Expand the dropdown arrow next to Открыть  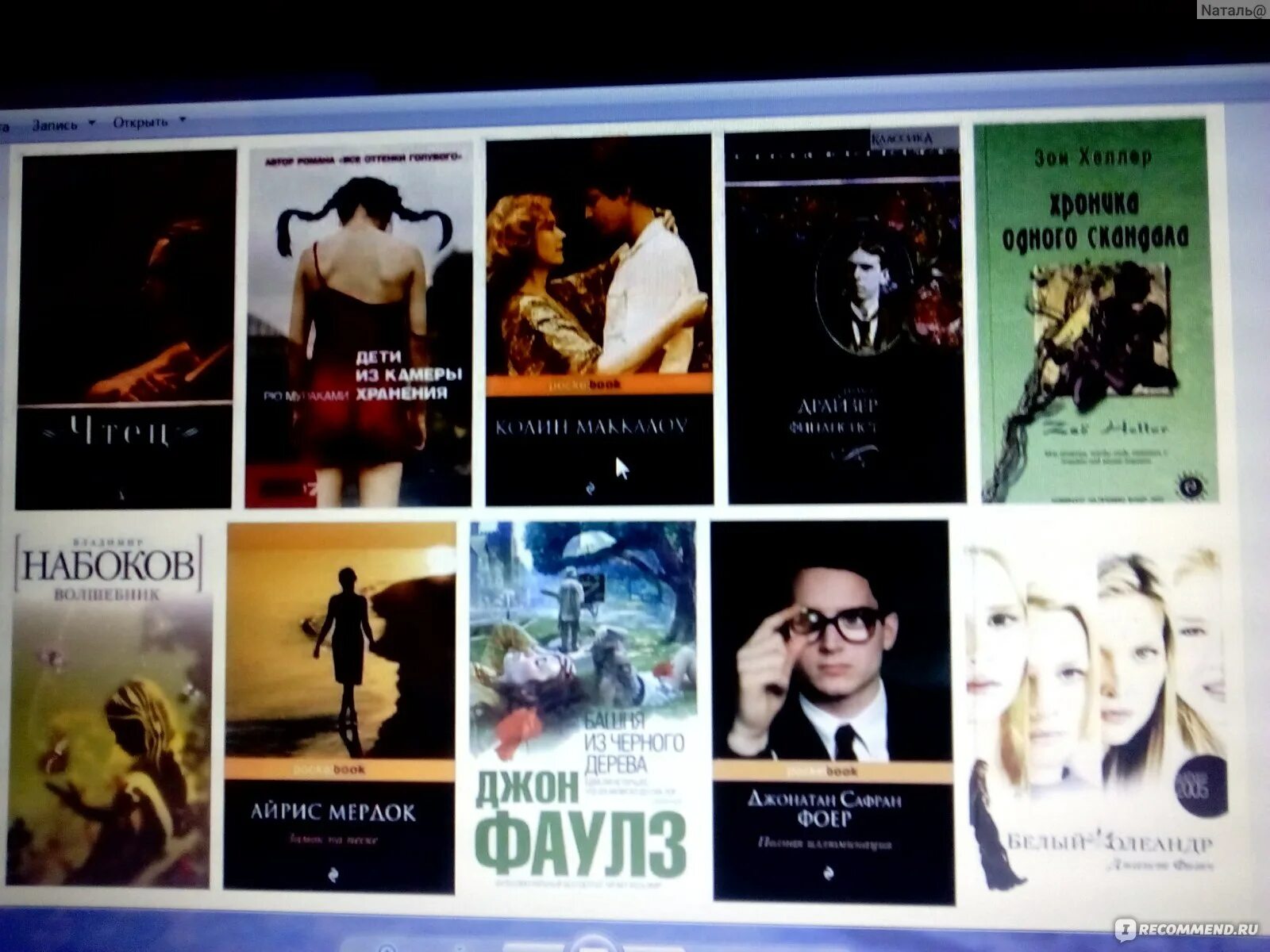pos(183,121)
